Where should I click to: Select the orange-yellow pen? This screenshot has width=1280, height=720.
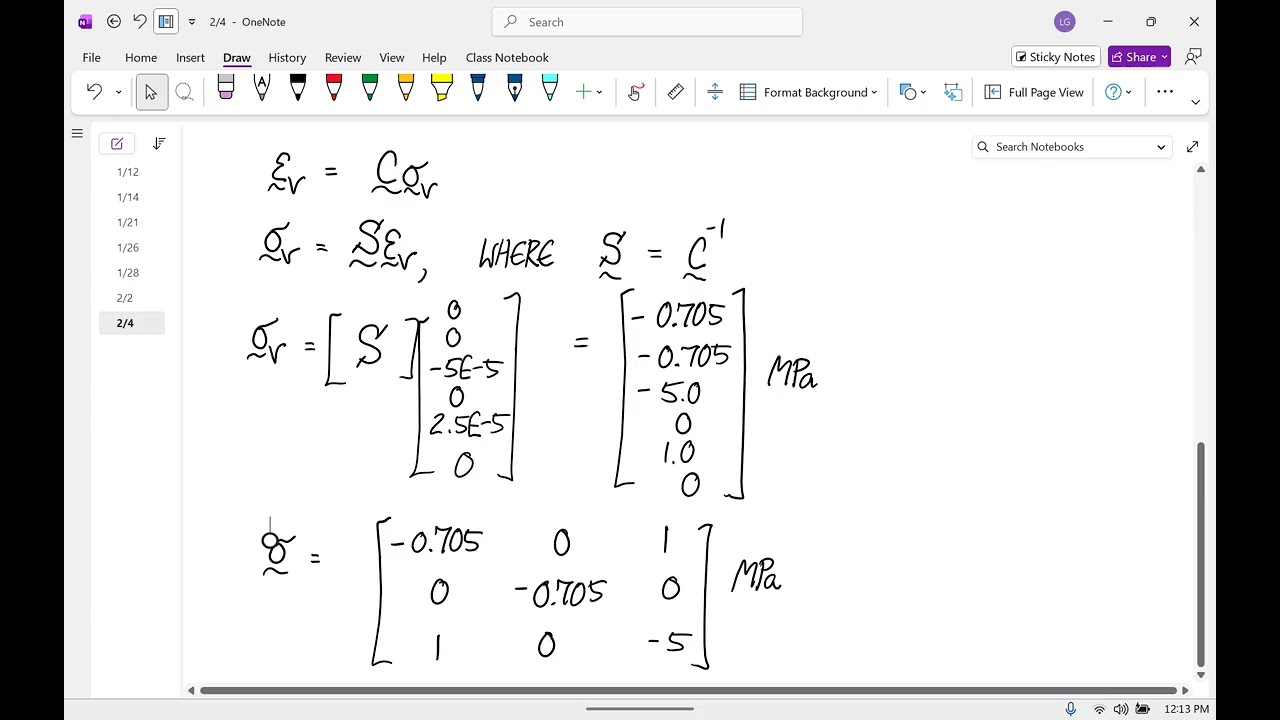[x=406, y=90]
